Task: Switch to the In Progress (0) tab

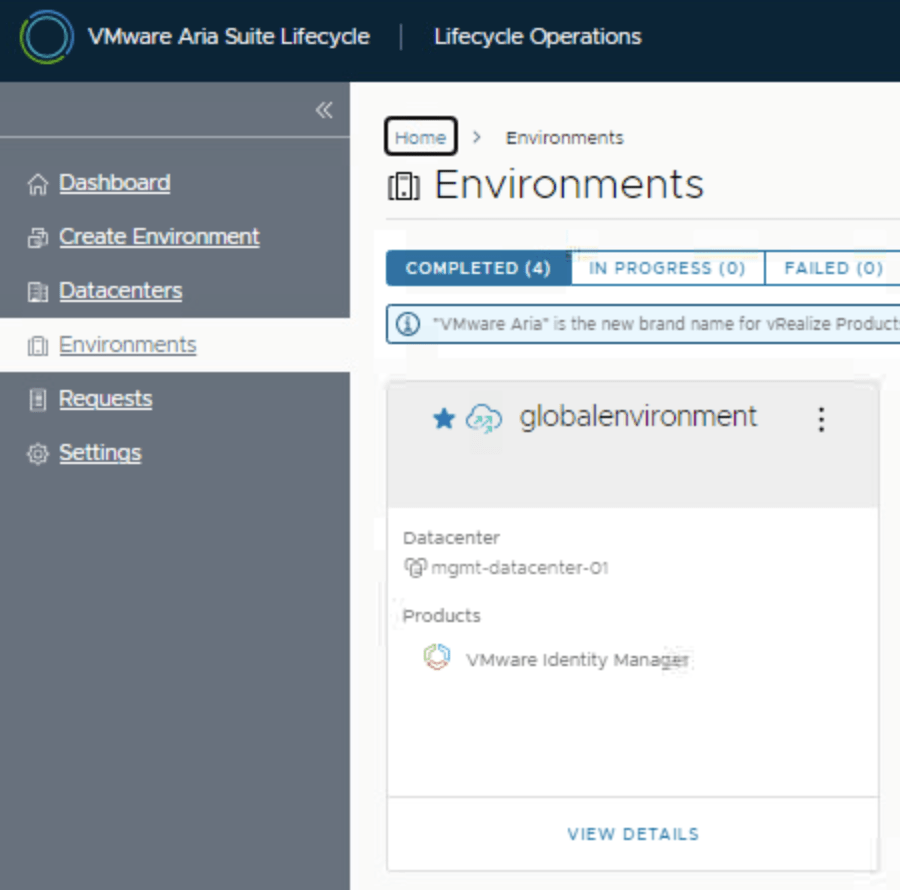Action: point(667,268)
